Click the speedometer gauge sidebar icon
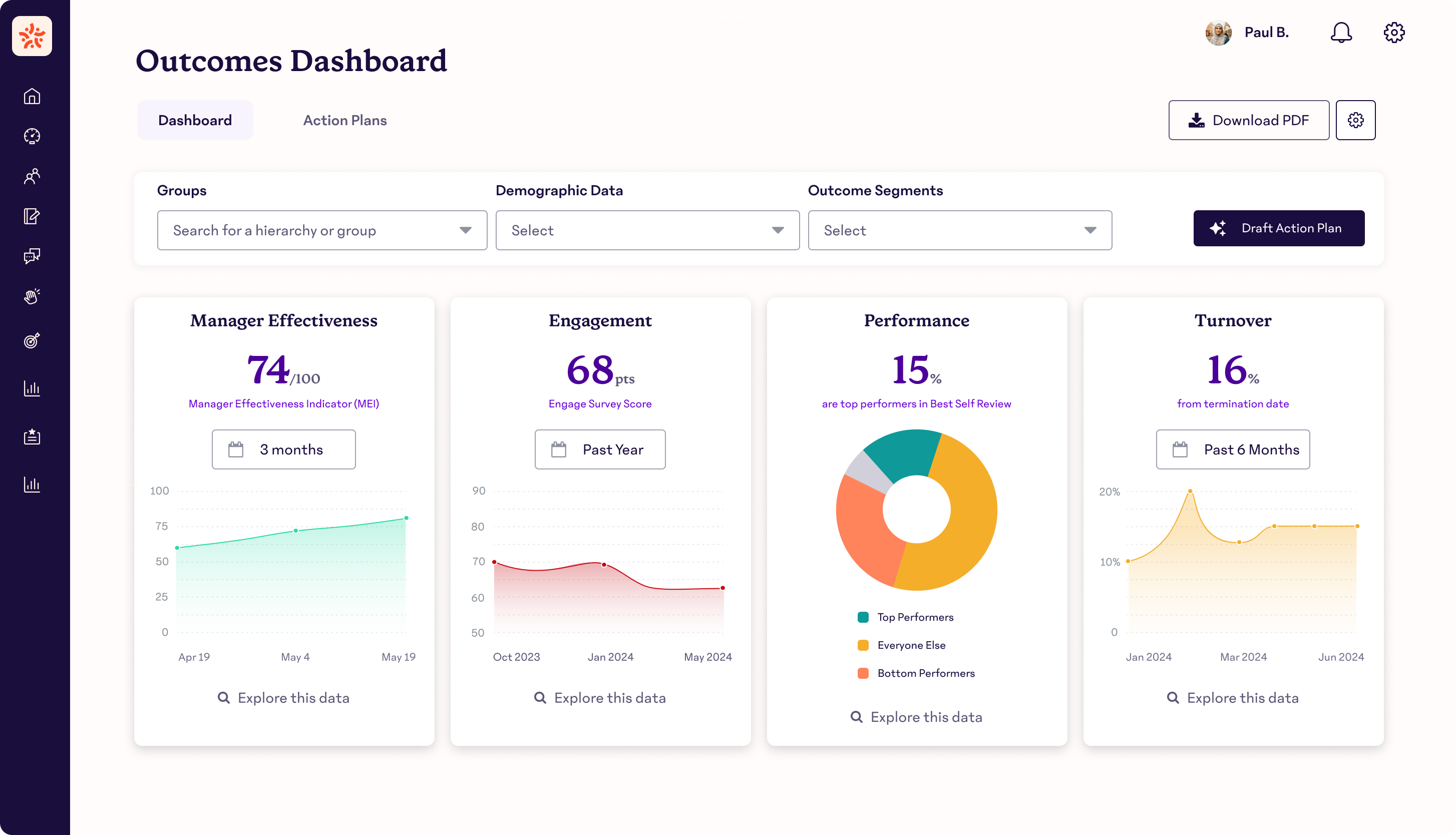 coord(32,136)
